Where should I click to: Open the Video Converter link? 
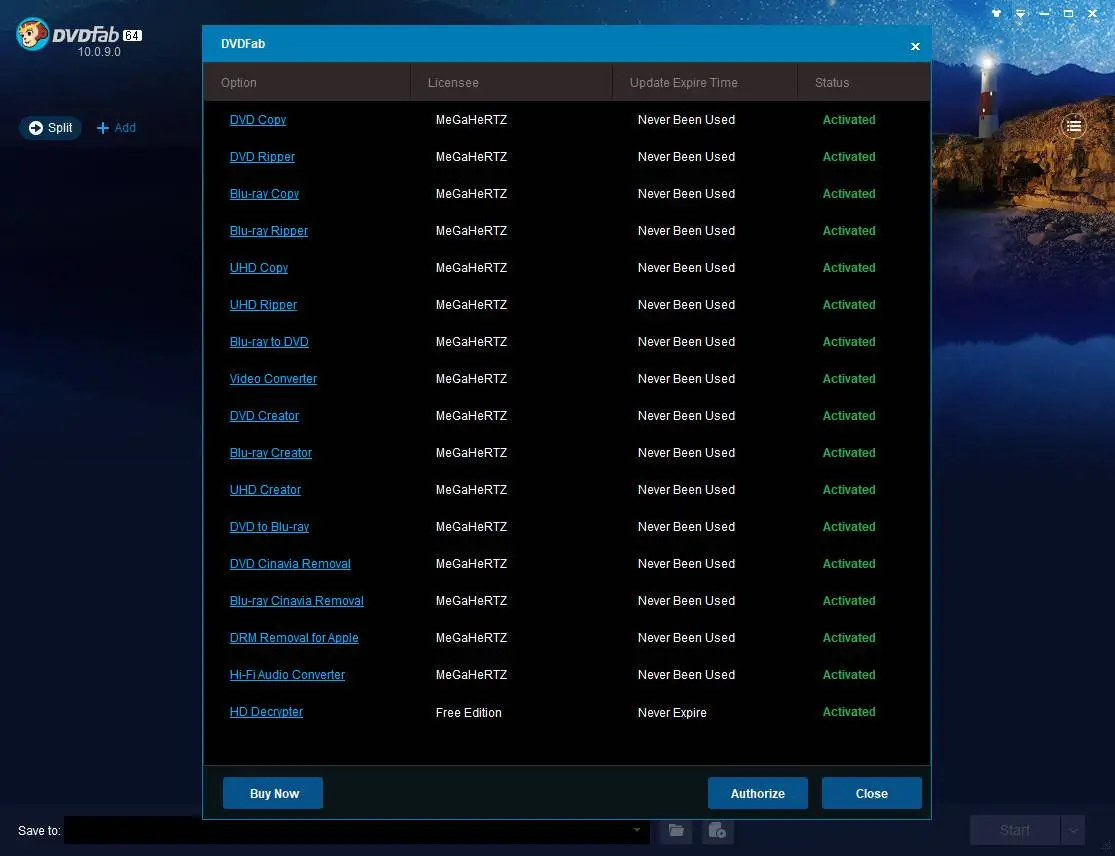(274, 378)
